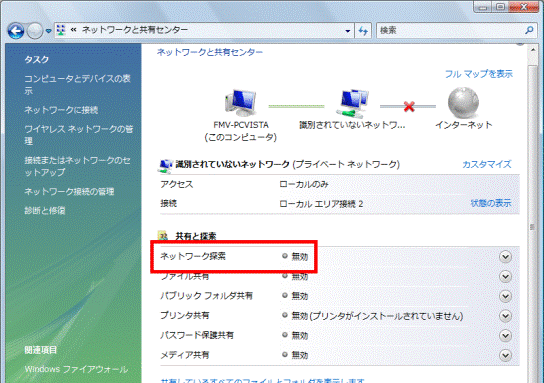
Task: Click パスワード保護共有 status indicator dot
Action: coord(285,335)
